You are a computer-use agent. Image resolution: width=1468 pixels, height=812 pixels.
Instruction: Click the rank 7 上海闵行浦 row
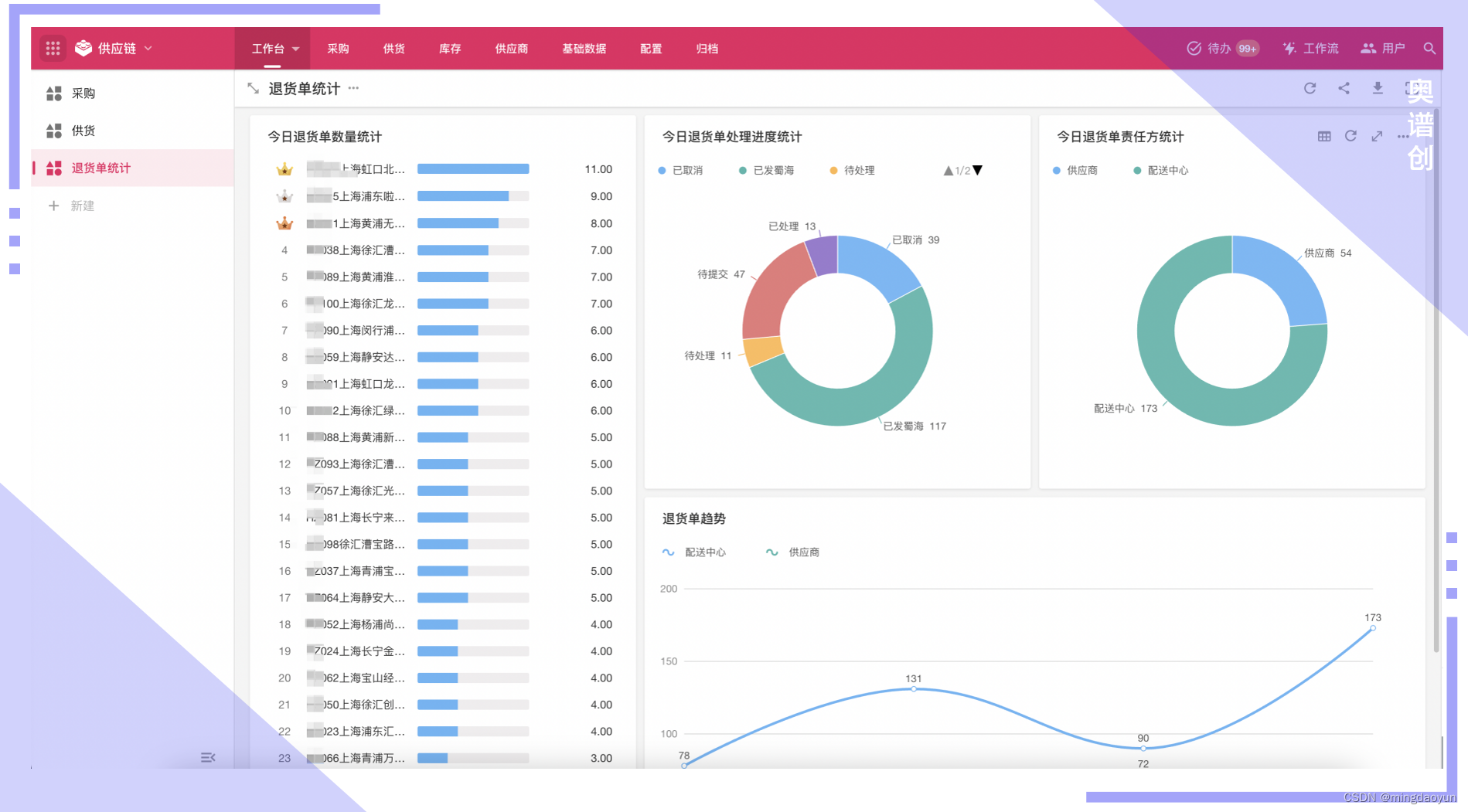pos(444,331)
